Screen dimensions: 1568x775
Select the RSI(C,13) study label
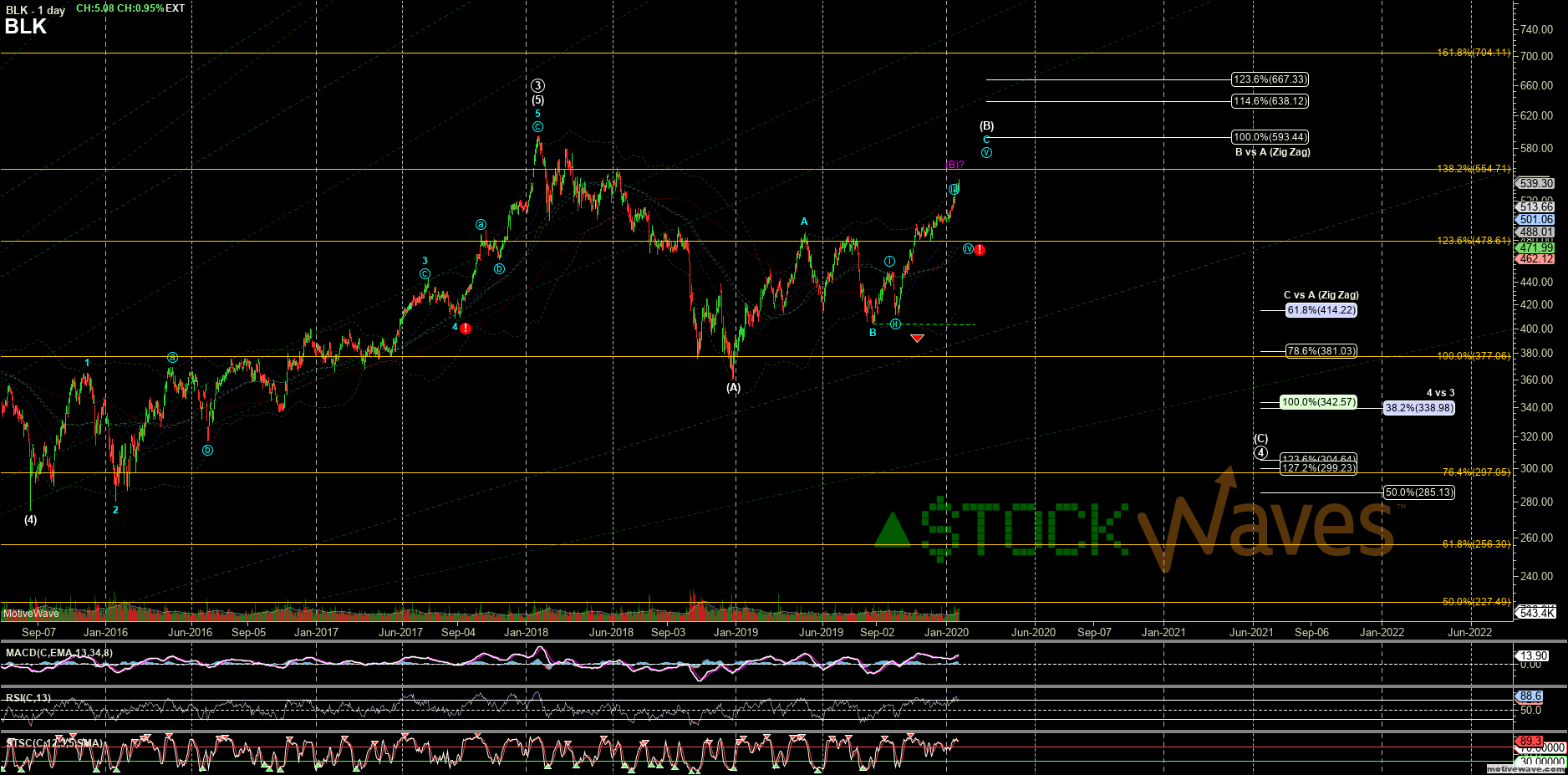pos(28,698)
